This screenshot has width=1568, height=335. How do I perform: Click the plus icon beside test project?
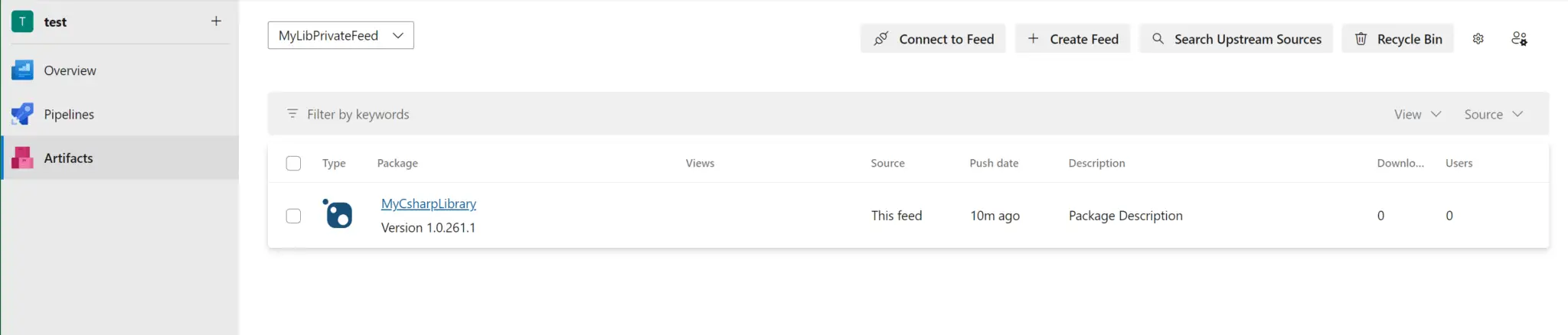216,21
